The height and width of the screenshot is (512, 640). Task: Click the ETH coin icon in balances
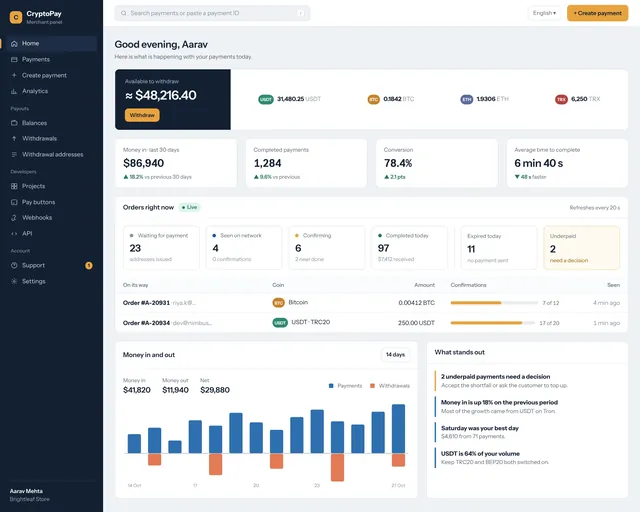tap(467, 99)
